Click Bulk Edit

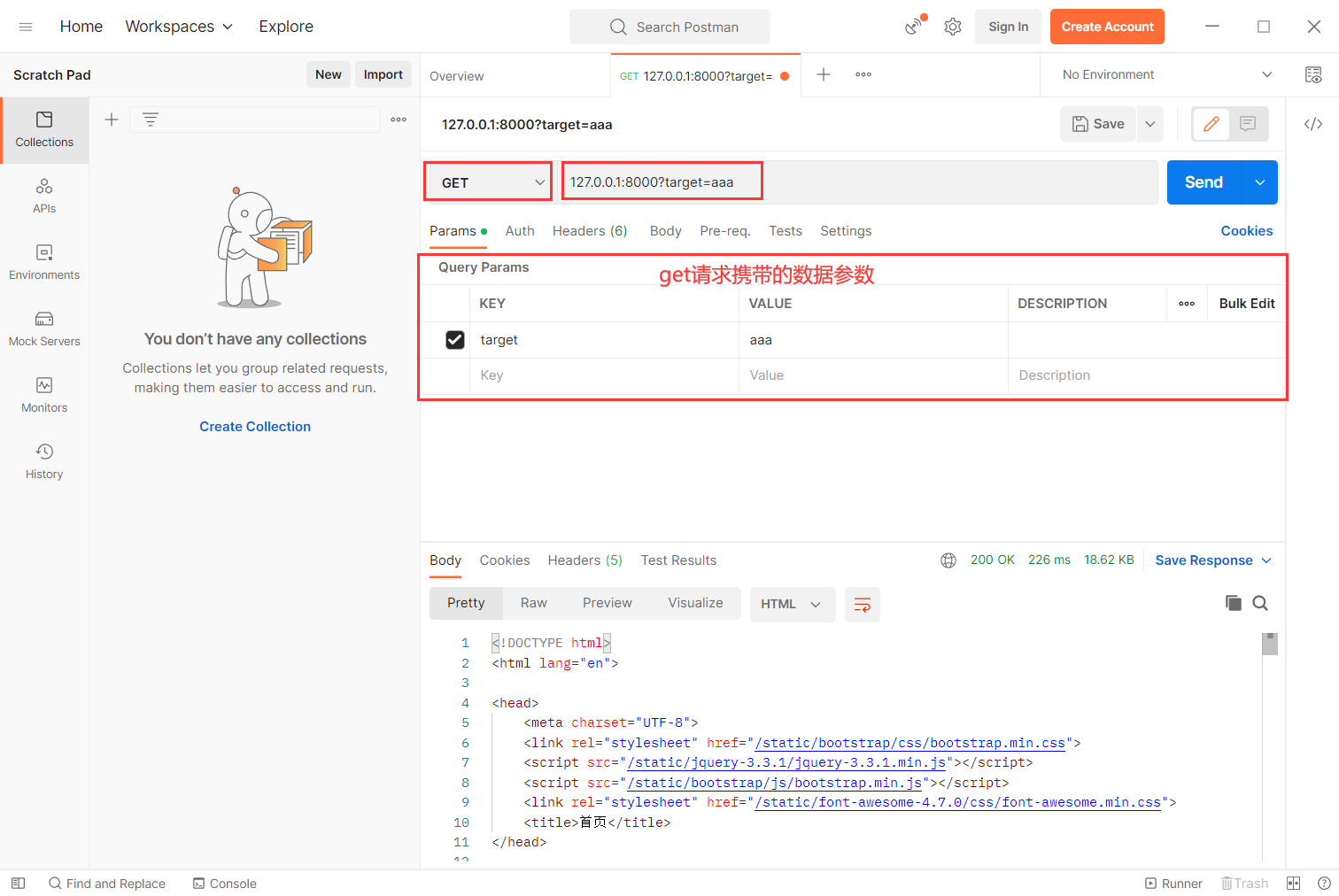[1247, 304]
